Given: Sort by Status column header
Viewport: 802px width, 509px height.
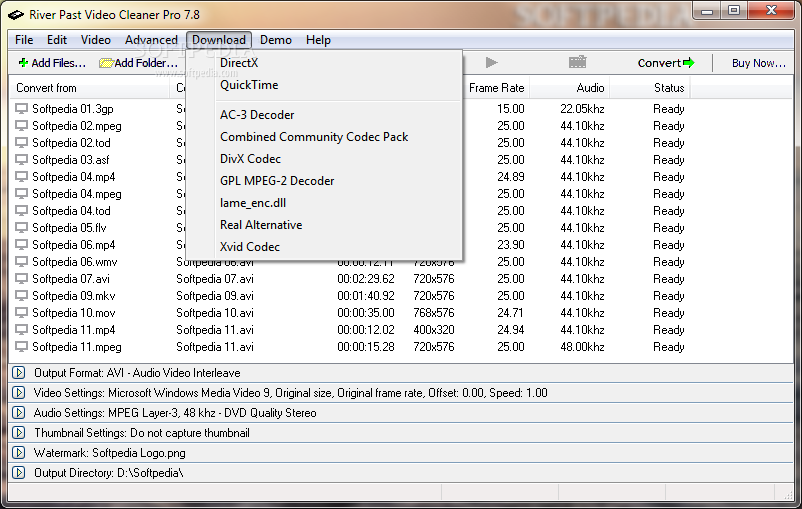Looking at the screenshot, I should [x=650, y=88].
